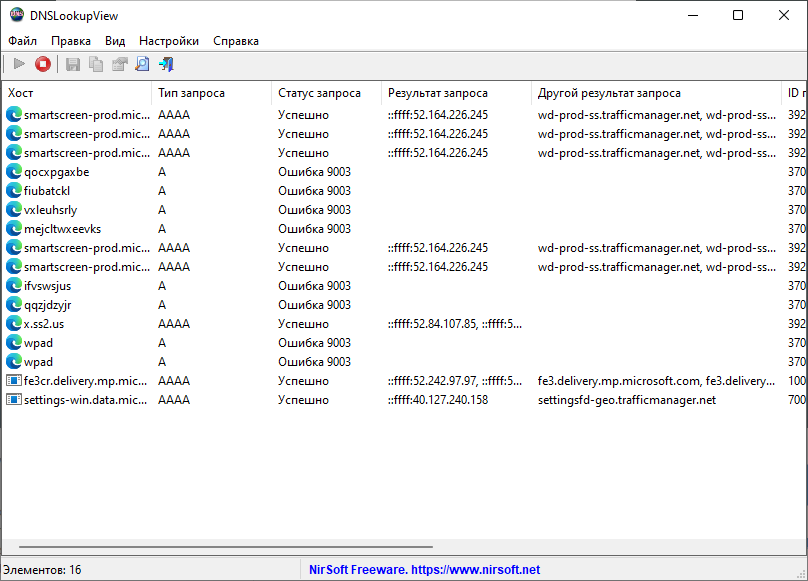
Task: Click Edge icon beside x.ss2.us
Action: click(14, 324)
